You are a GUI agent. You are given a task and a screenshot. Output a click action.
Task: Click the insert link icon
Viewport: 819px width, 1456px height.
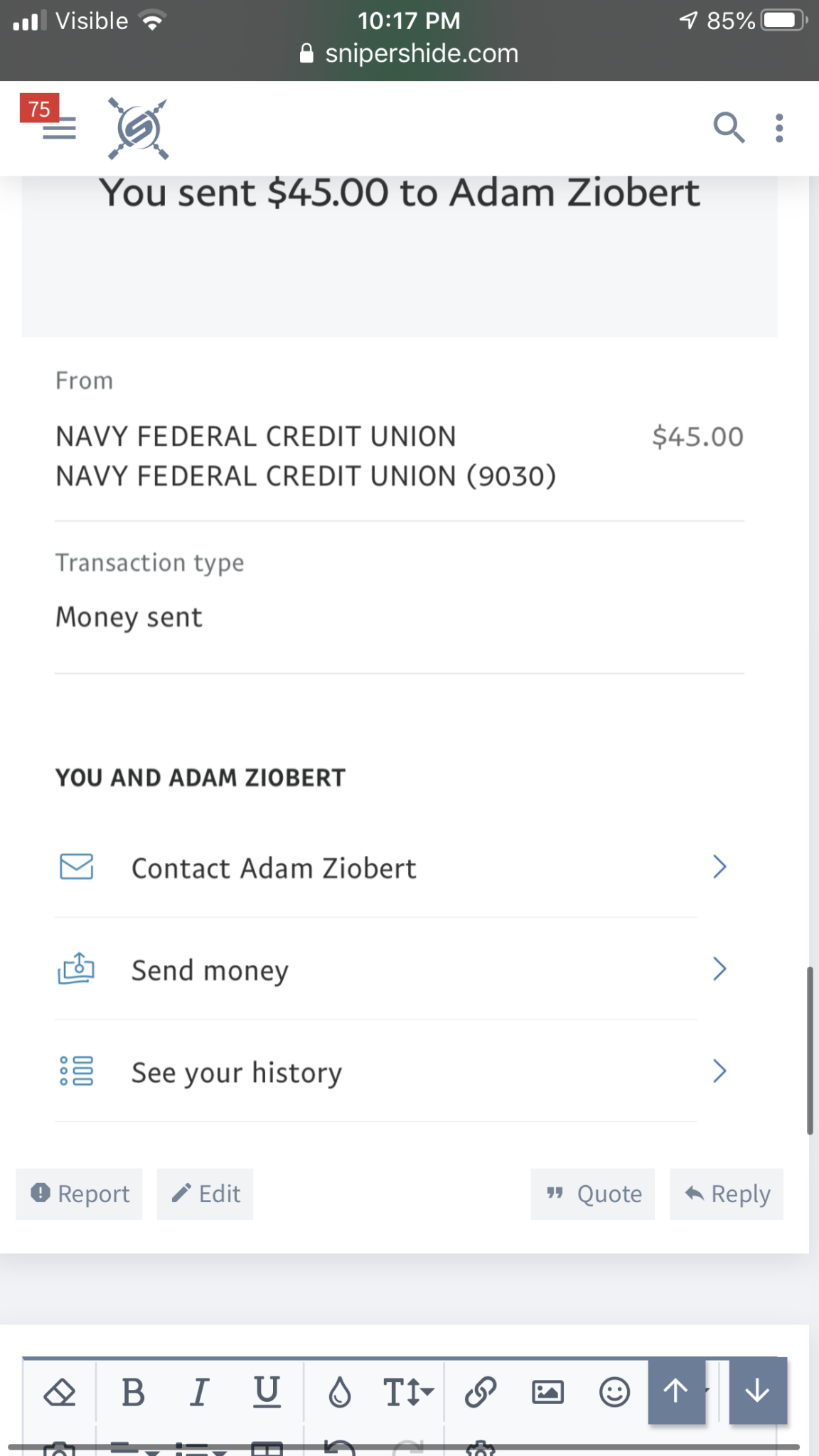(481, 1392)
